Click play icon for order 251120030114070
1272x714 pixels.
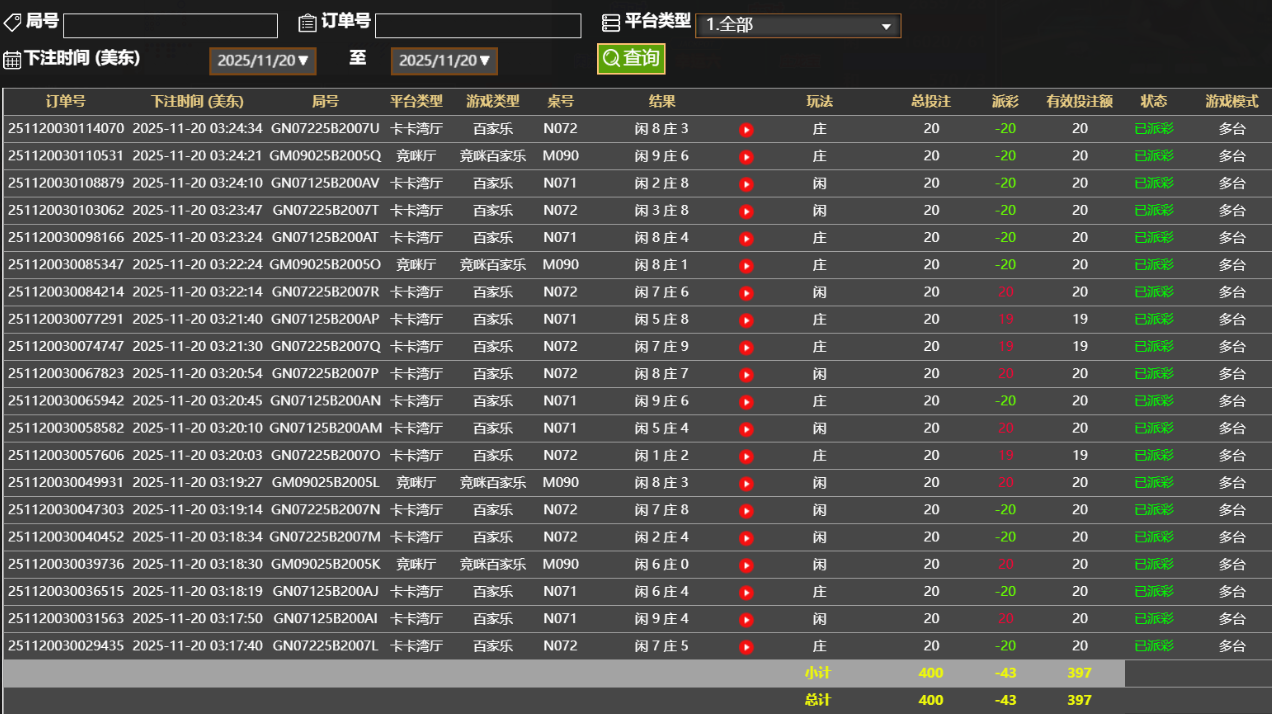pyautogui.click(x=746, y=129)
